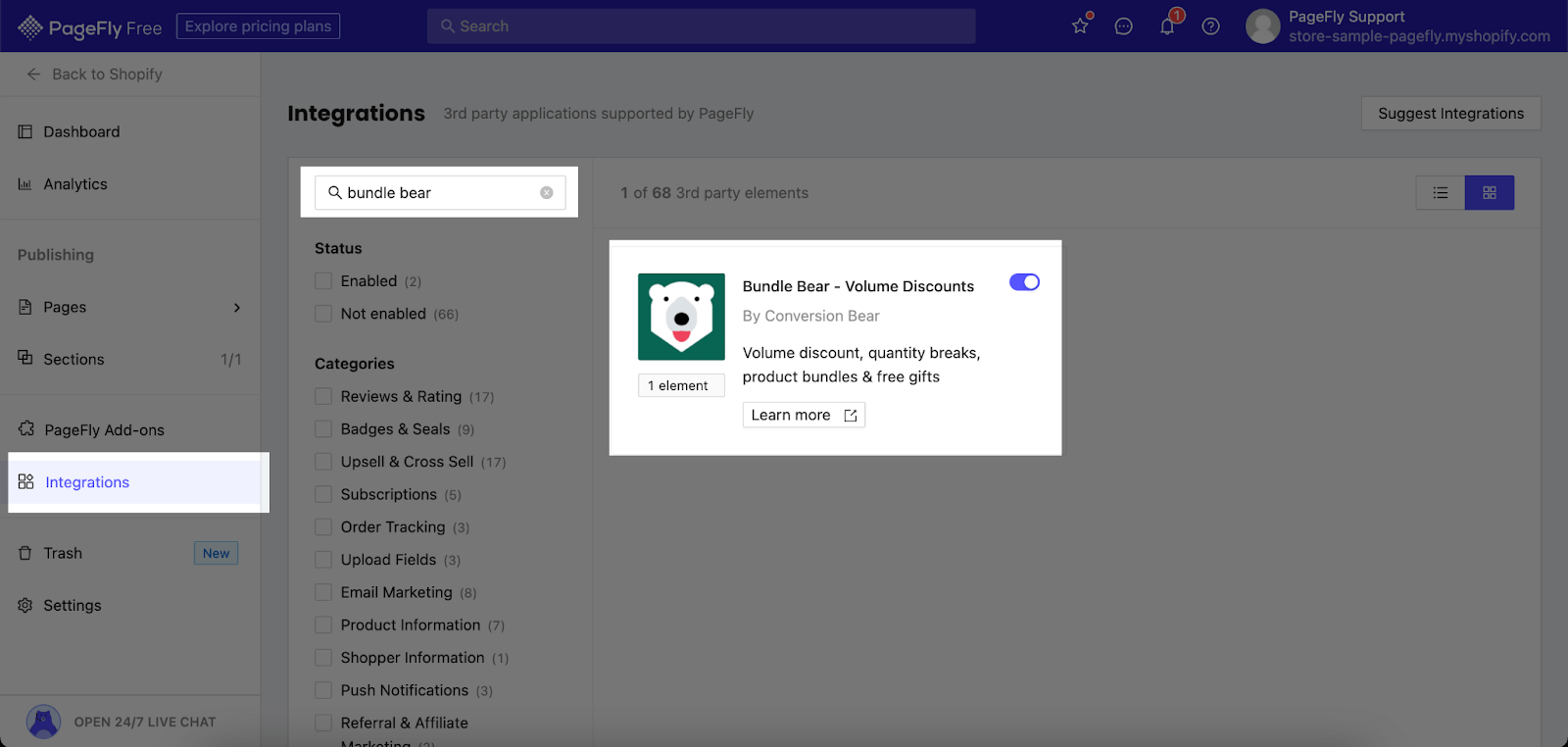Click the Integrations grid icon in sidebar
This screenshot has height=747, width=1568.
point(26,481)
